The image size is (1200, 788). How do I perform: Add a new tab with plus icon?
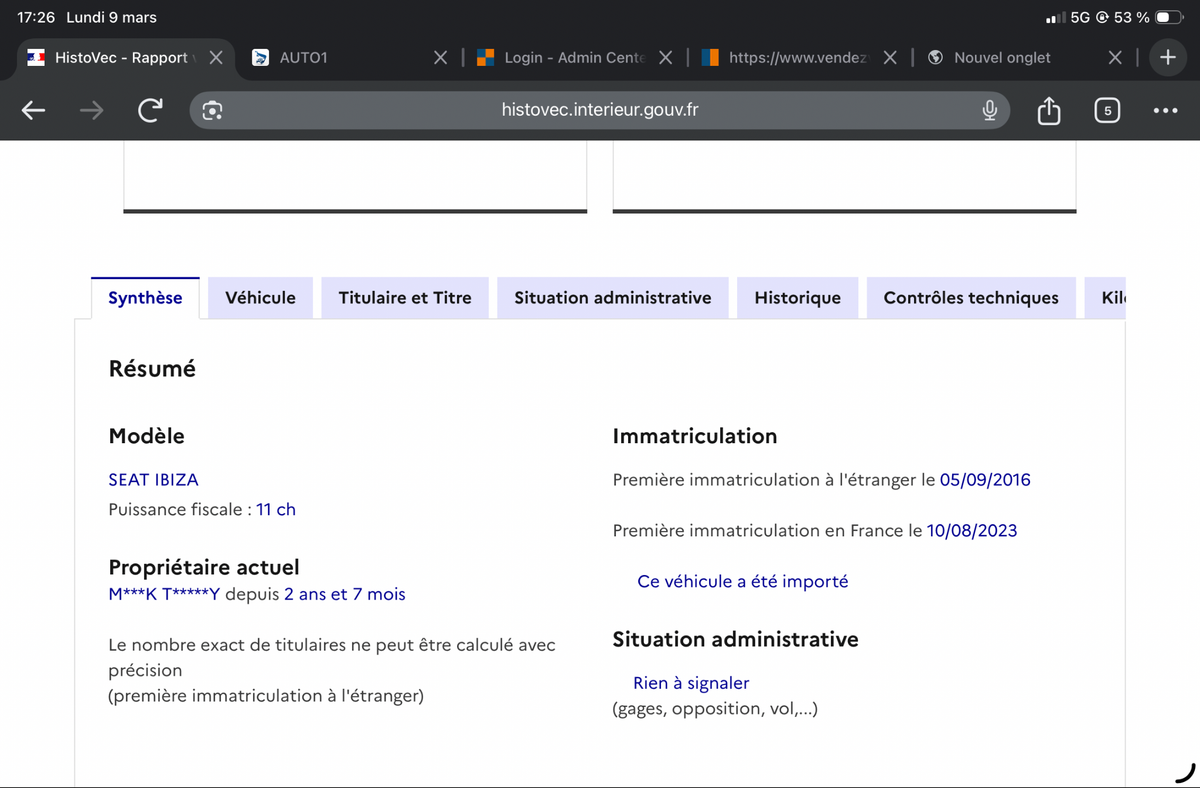click(1167, 57)
